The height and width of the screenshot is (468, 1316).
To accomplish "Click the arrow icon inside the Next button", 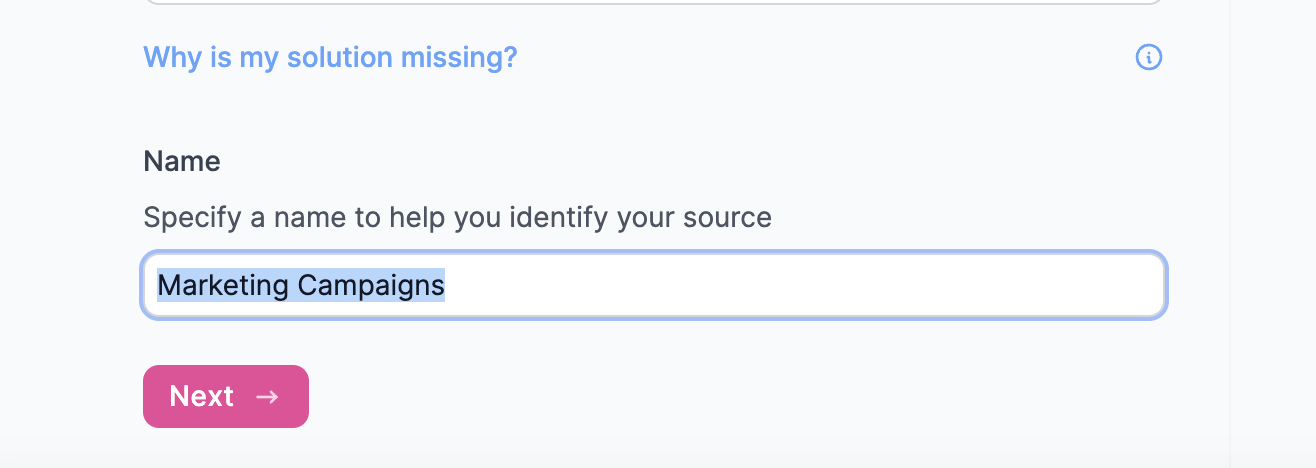I will (267, 397).
